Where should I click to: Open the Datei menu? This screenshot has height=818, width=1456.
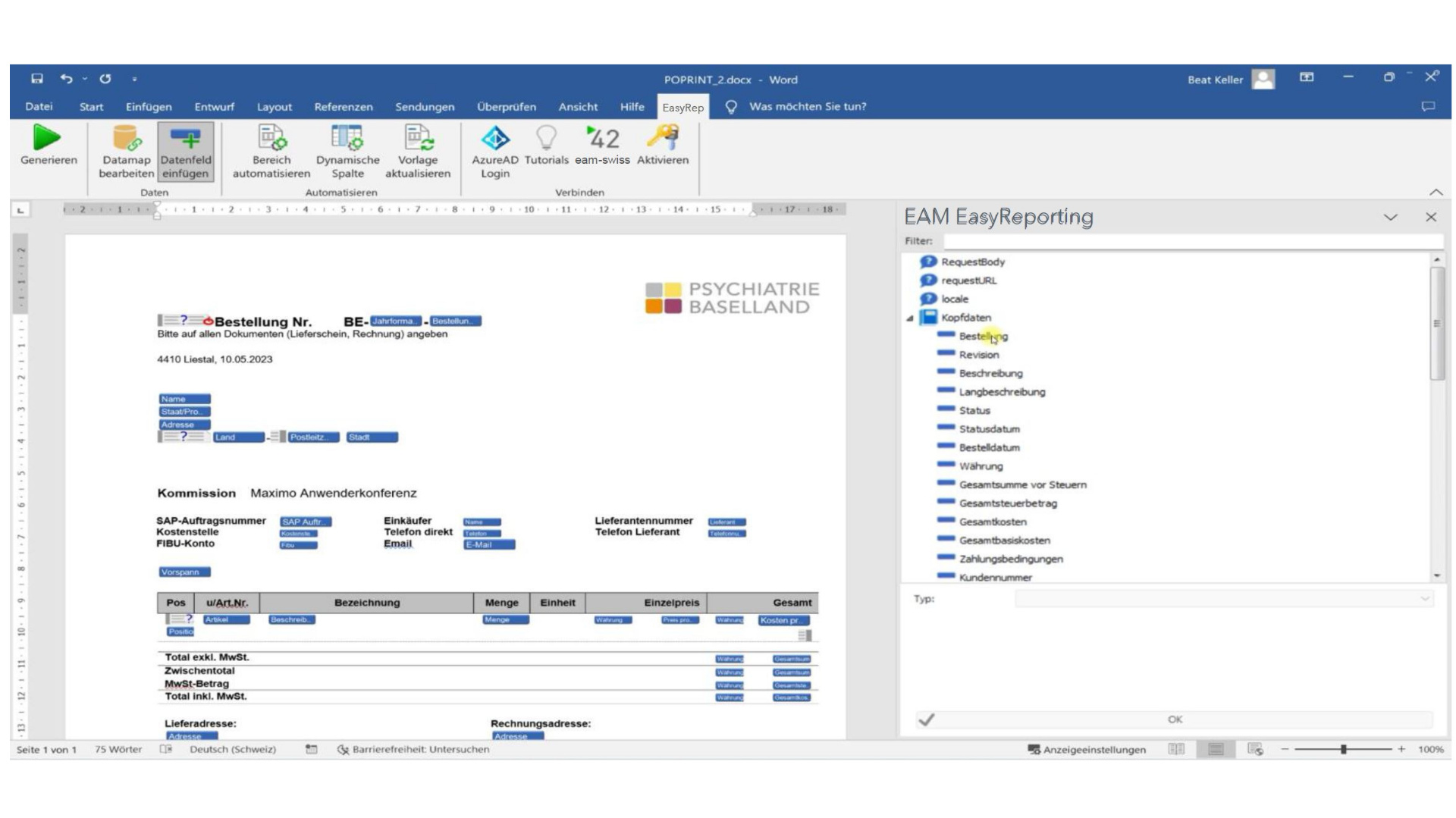(x=39, y=106)
